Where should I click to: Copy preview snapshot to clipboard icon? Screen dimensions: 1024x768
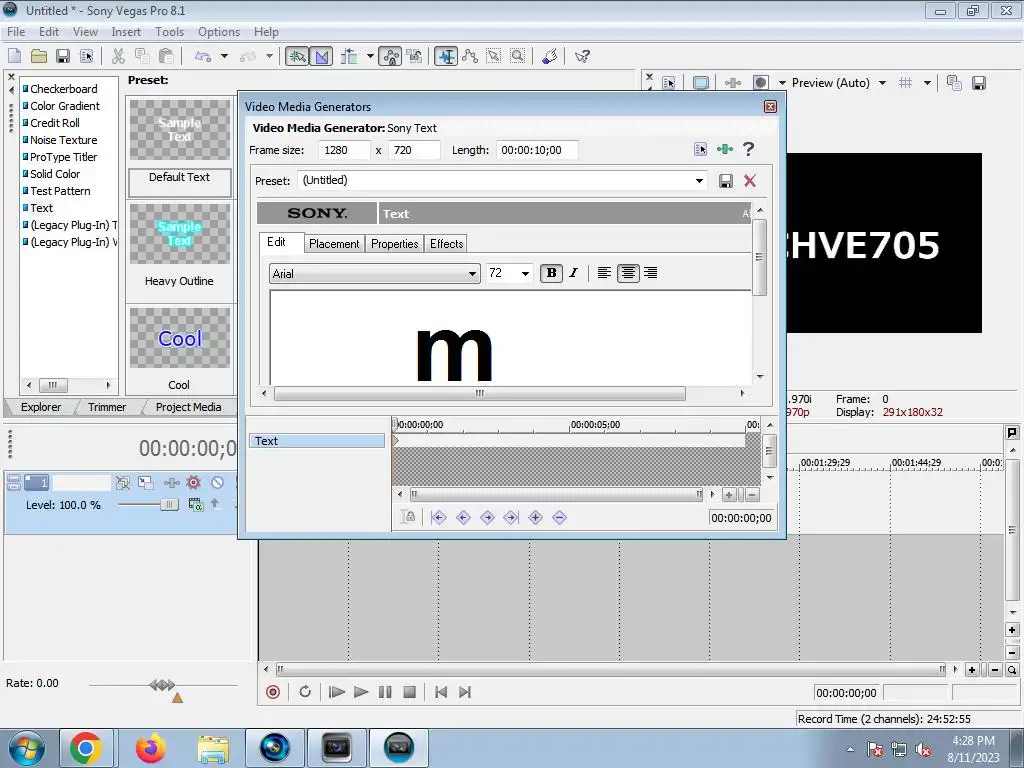coord(954,83)
